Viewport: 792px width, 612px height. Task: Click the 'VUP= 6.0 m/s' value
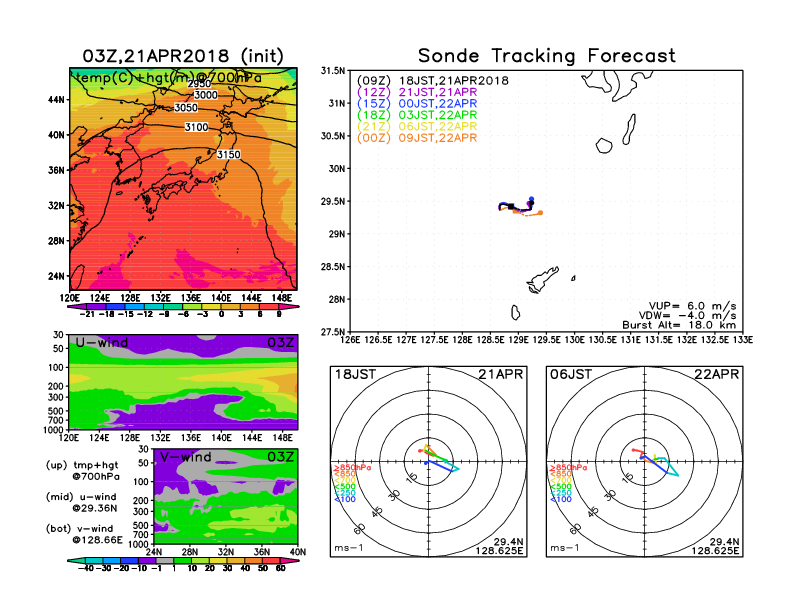coord(692,306)
